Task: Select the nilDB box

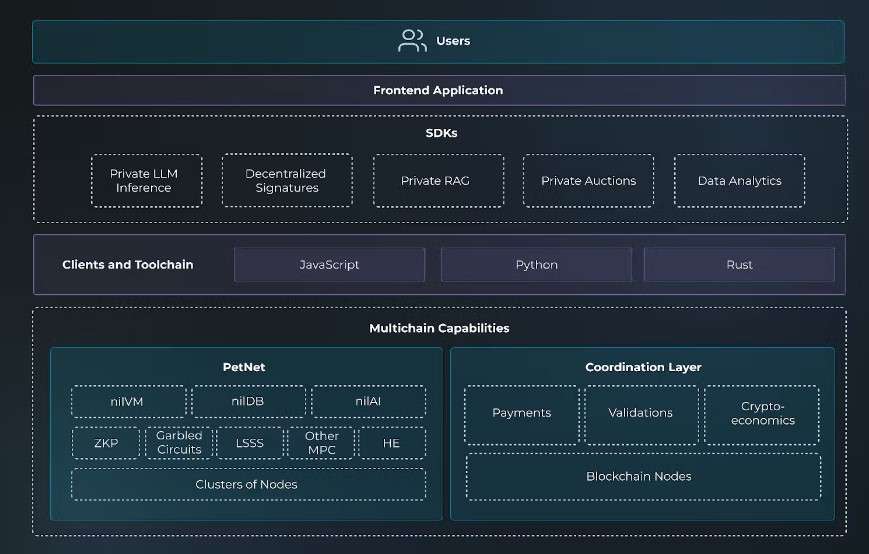Action: (x=248, y=401)
